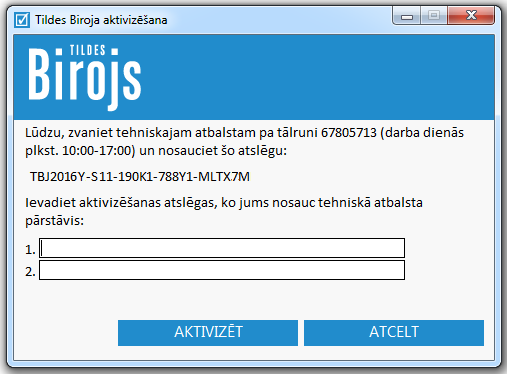507x374 pixels.
Task: Focus the first activation key field
Action: pos(222,248)
